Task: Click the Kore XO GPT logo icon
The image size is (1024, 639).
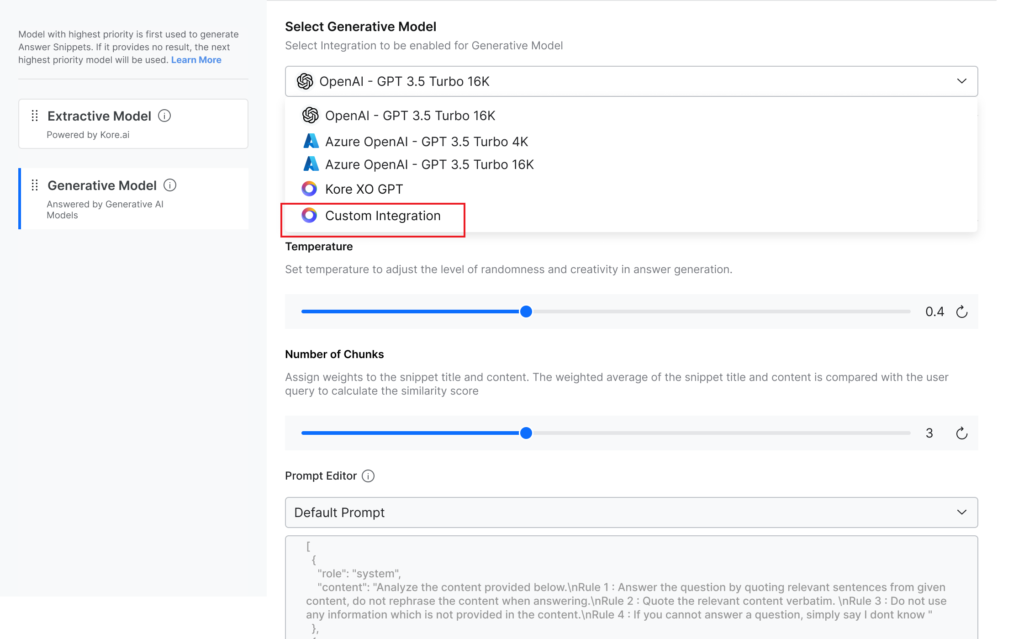Action: coord(309,189)
